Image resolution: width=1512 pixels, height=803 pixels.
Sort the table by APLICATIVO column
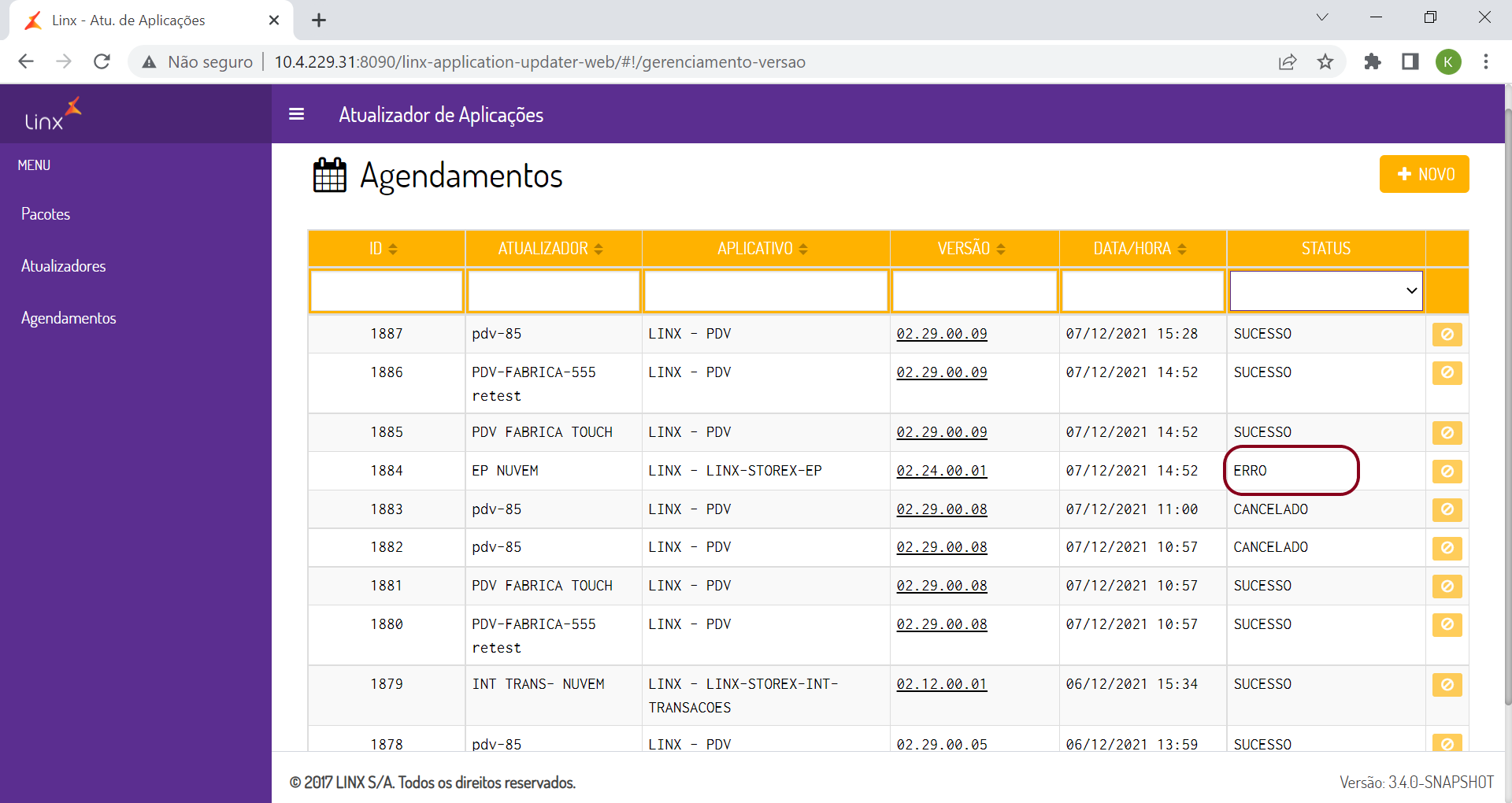[763, 249]
